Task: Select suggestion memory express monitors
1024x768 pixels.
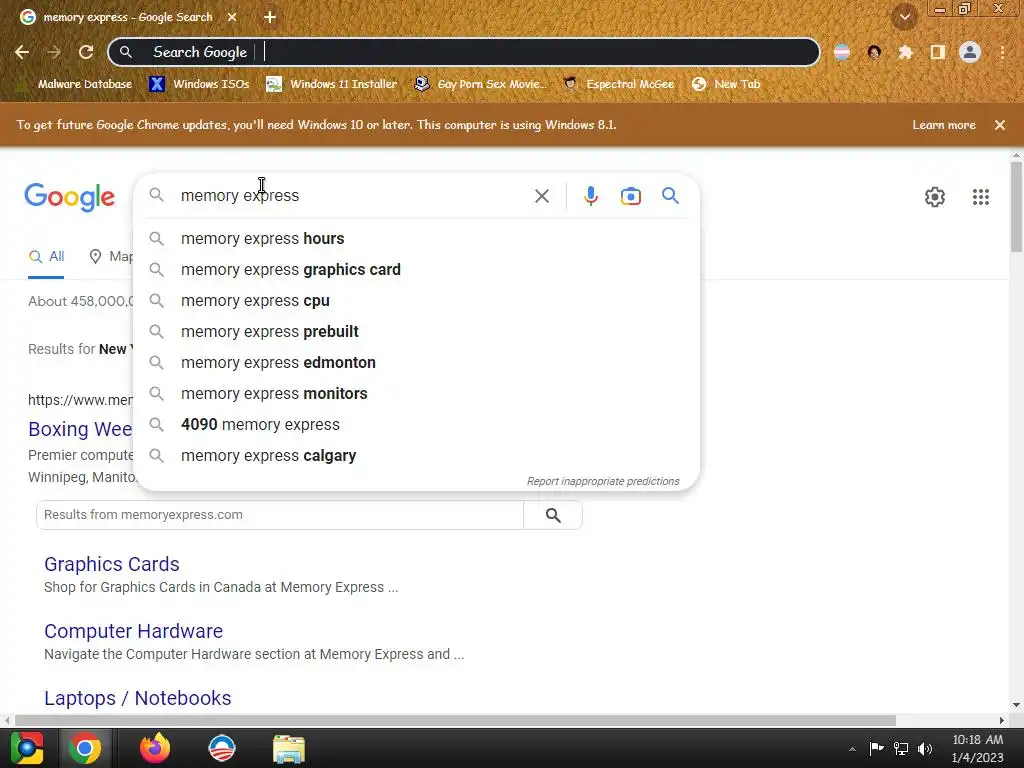Action: pos(417,394)
